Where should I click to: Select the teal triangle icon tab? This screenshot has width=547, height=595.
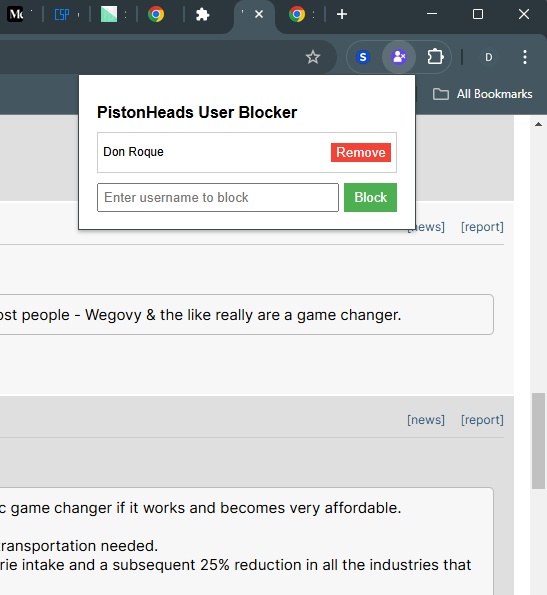pyautogui.click(x=109, y=14)
